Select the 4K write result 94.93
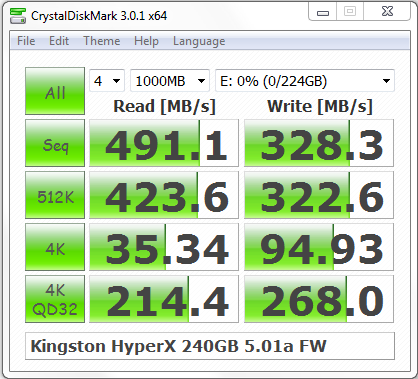 point(319,247)
